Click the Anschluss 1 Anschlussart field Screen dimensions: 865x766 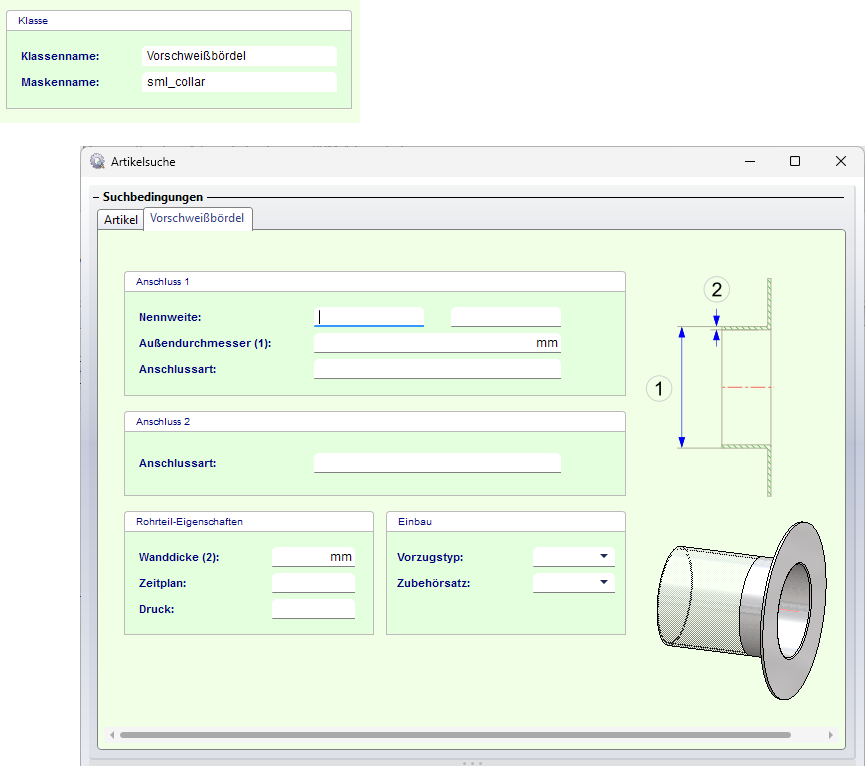pos(437,369)
